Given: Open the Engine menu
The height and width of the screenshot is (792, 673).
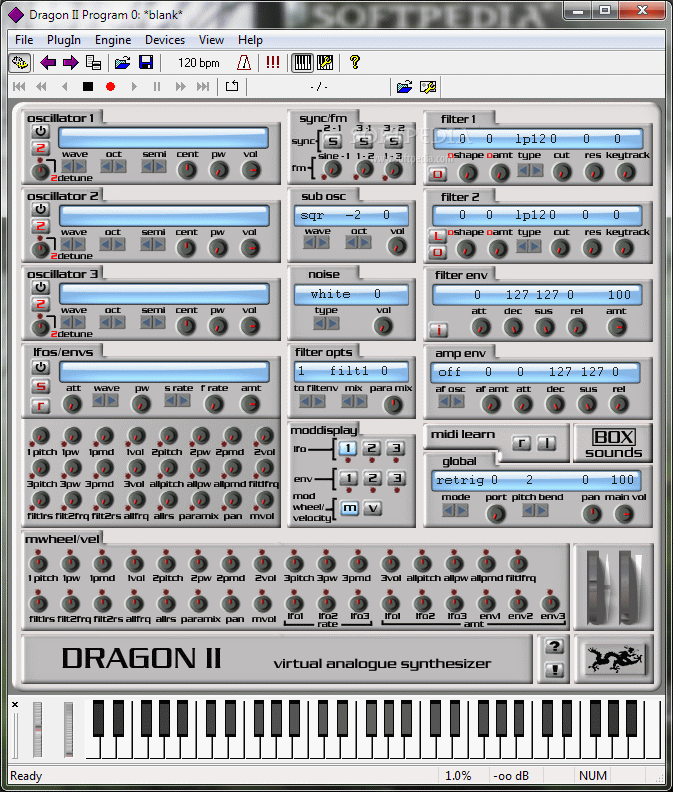Looking at the screenshot, I should pos(113,40).
